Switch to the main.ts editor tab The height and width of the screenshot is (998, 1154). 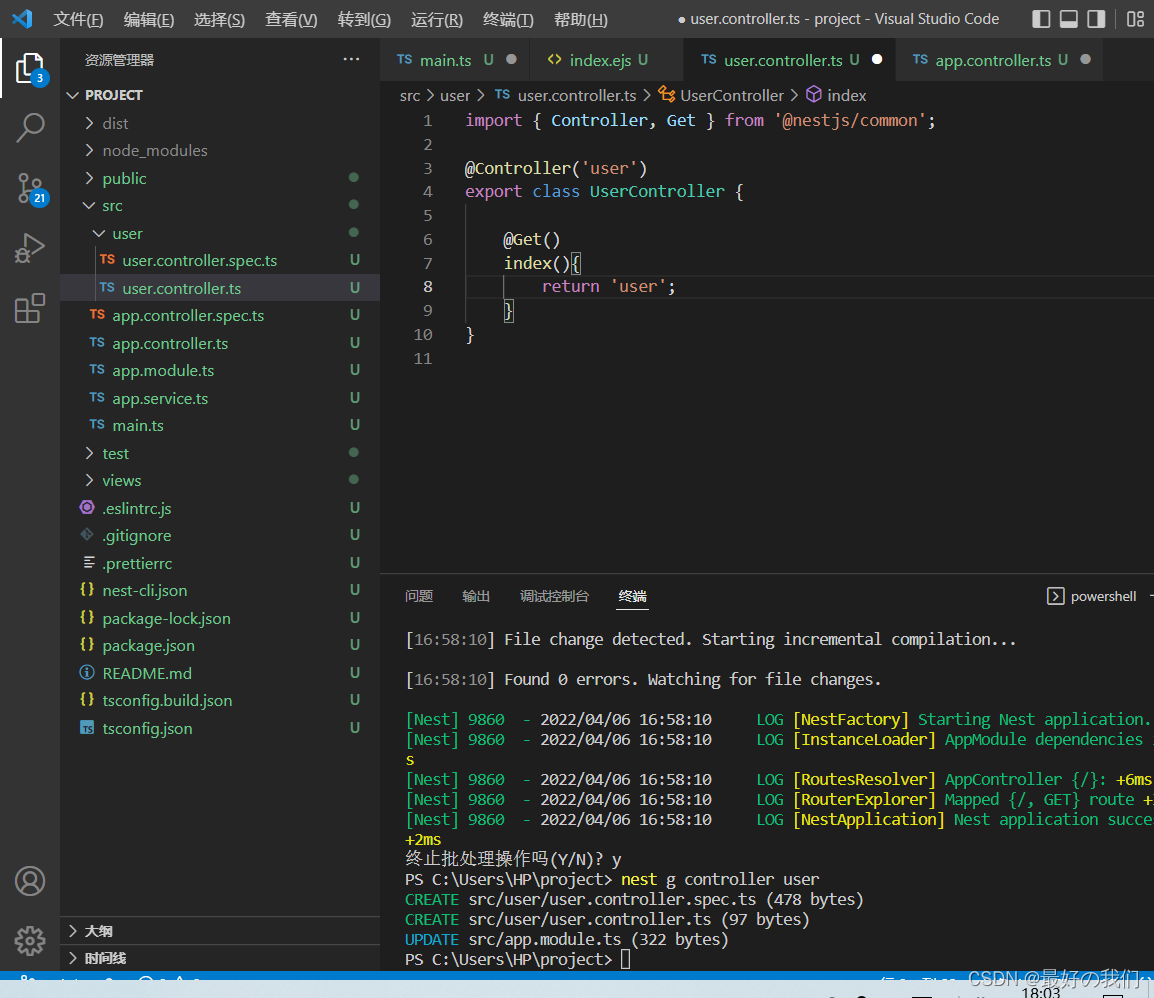445,60
